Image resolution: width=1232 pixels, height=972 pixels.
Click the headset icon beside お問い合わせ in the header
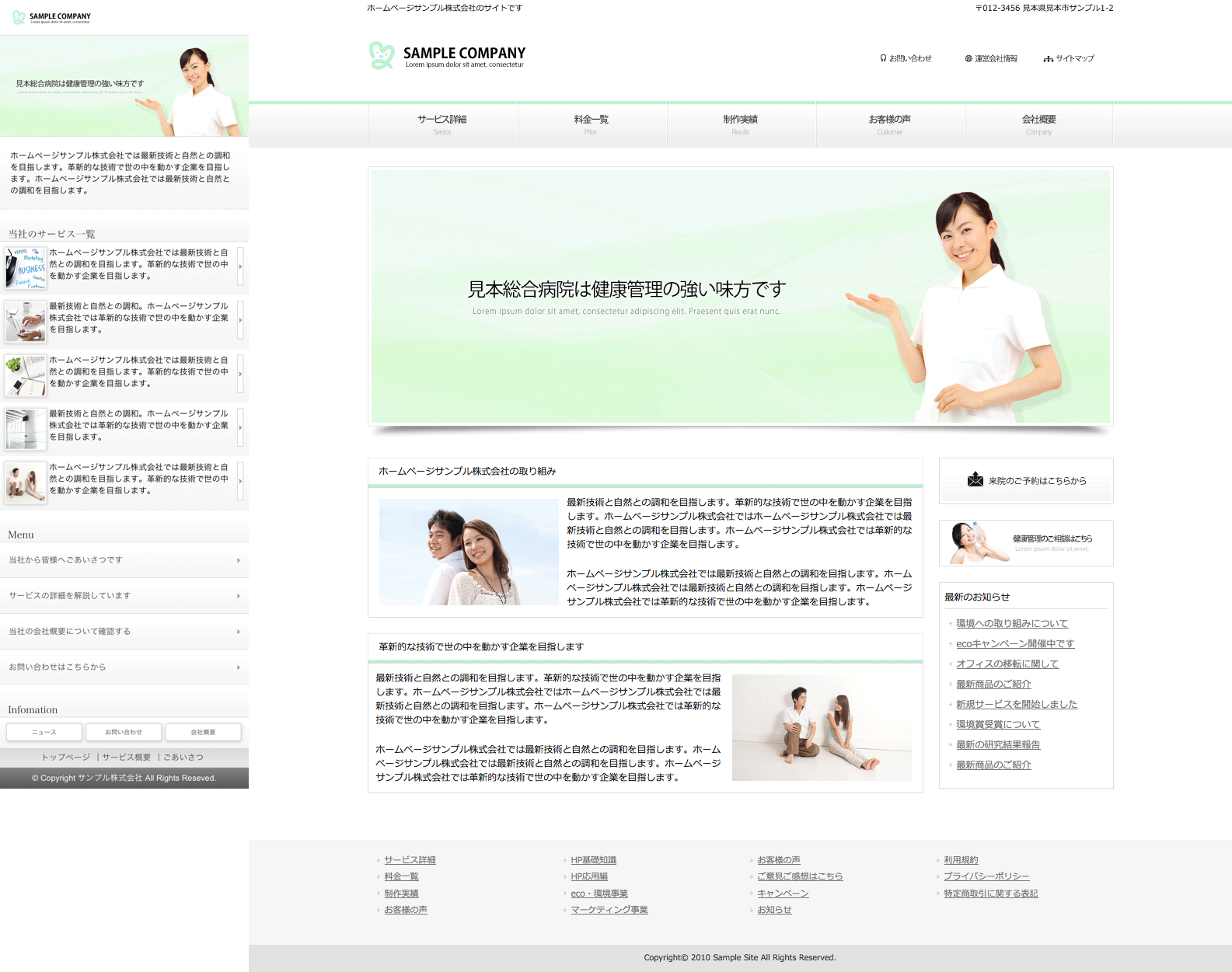[x=883, y=58]
